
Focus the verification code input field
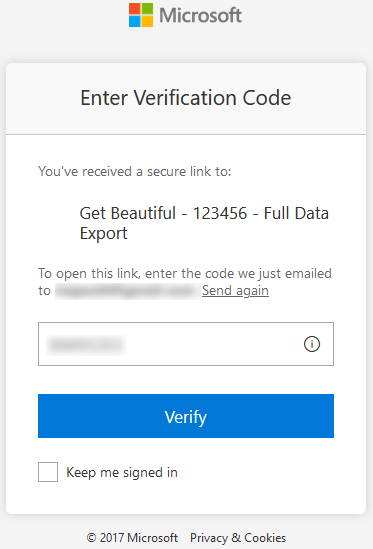(186, 344)
